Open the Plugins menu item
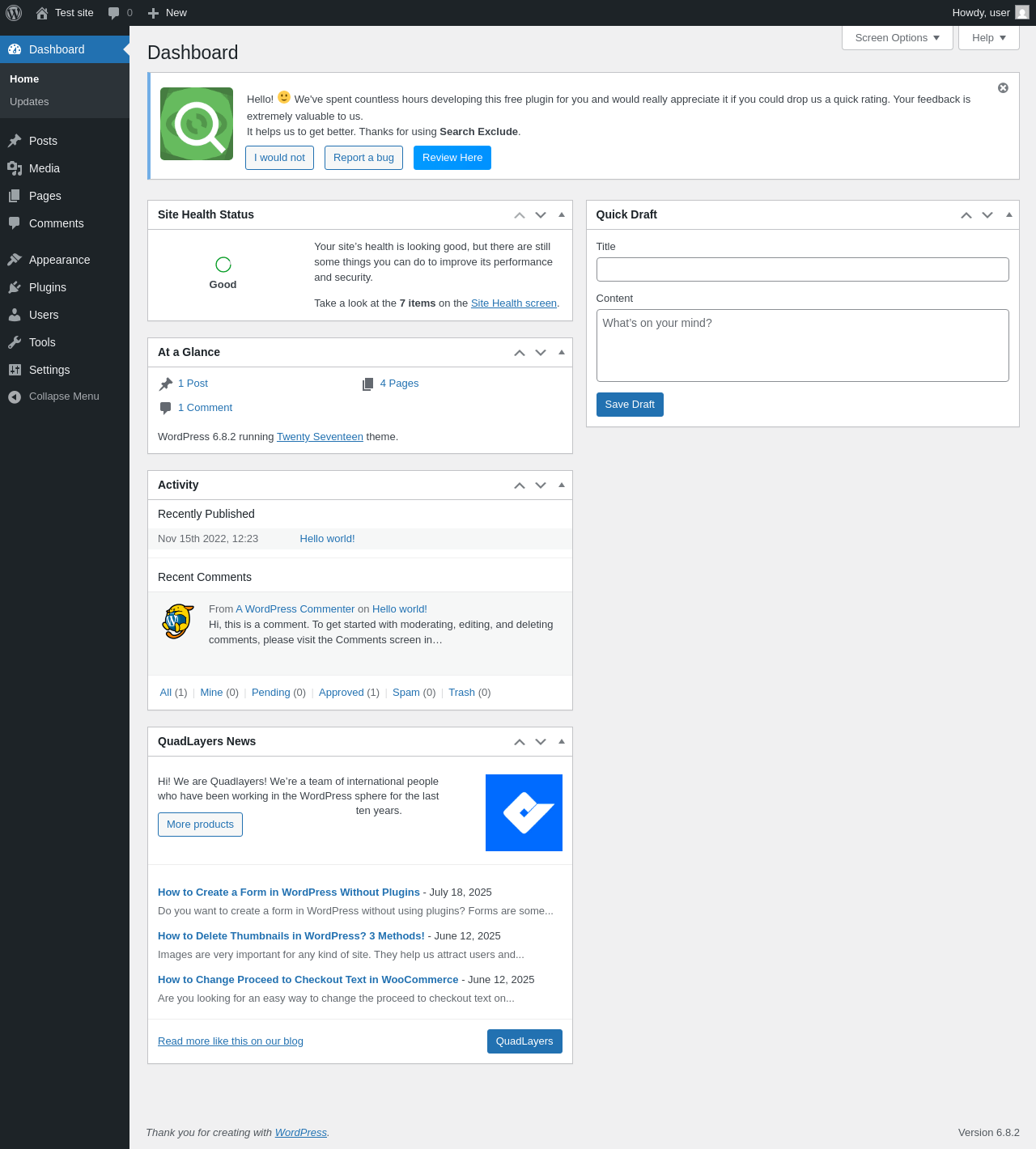Image resolution: width=1036 pixels, height=1149 pixels. tap(65, 287)
